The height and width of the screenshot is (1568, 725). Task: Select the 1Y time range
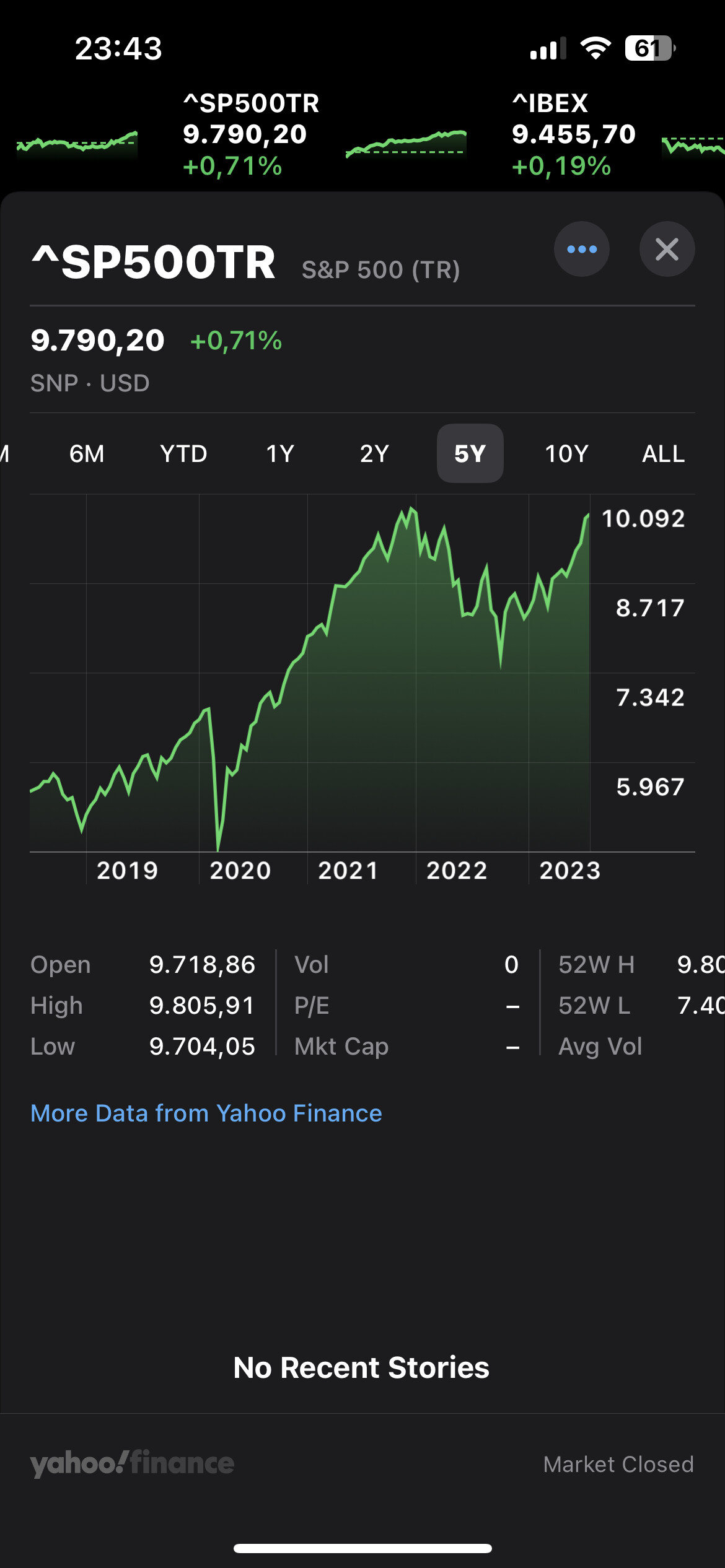click(x=280, y=454)
